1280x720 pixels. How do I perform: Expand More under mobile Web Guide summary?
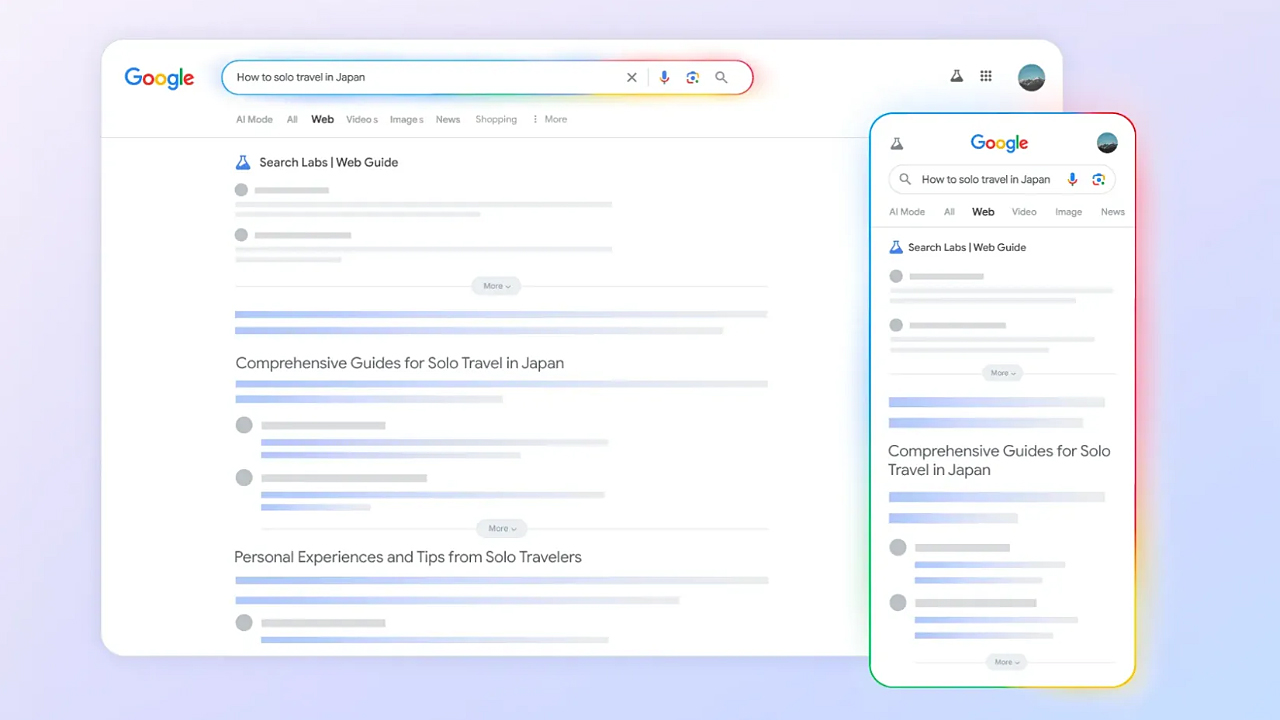1001,373
